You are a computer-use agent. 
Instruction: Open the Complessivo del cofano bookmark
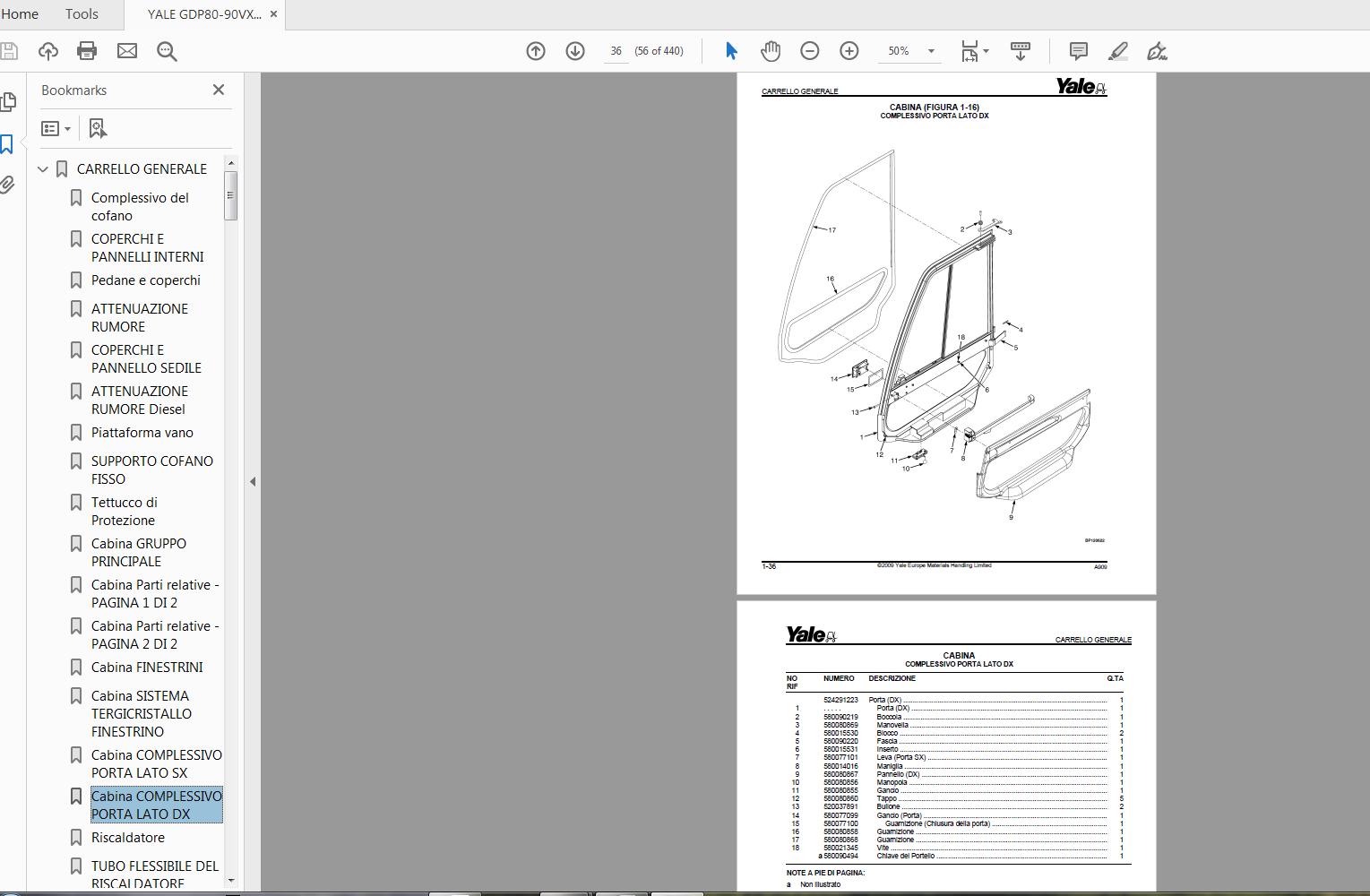click(x=141, y=207)
